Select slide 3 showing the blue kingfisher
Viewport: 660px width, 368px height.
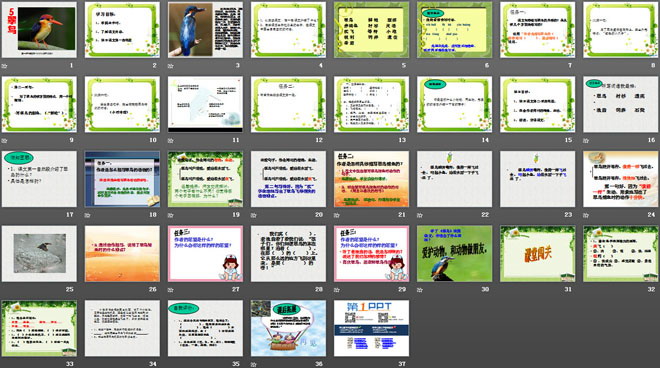[205, 30]
